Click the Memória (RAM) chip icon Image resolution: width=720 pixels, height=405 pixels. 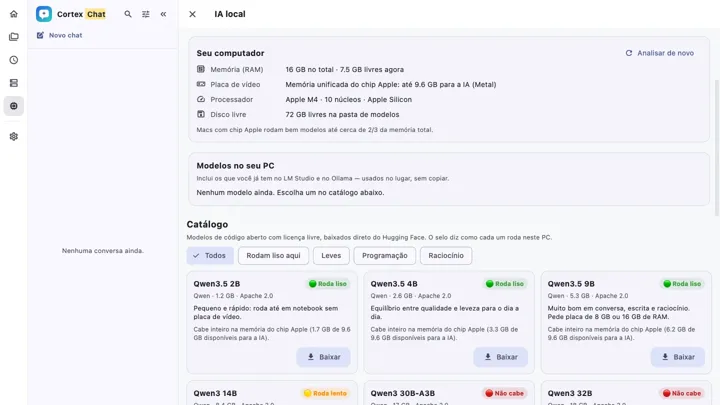coord(201,69)
